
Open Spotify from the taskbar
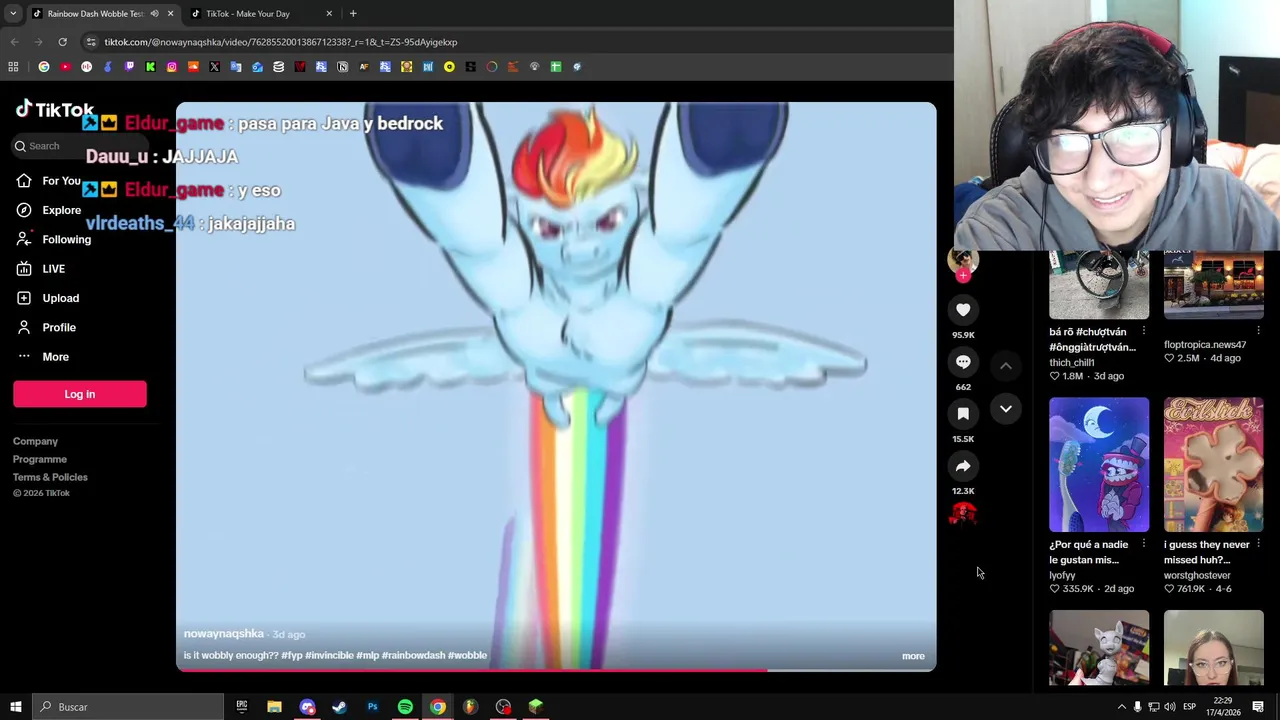pos(405,707)
